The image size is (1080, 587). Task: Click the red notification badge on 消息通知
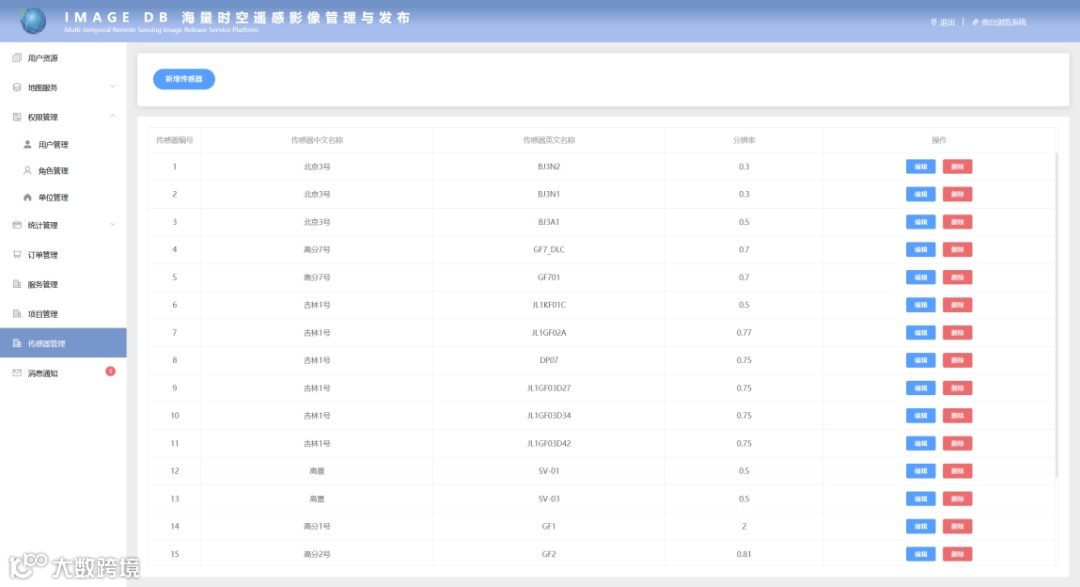coord(110,371)
